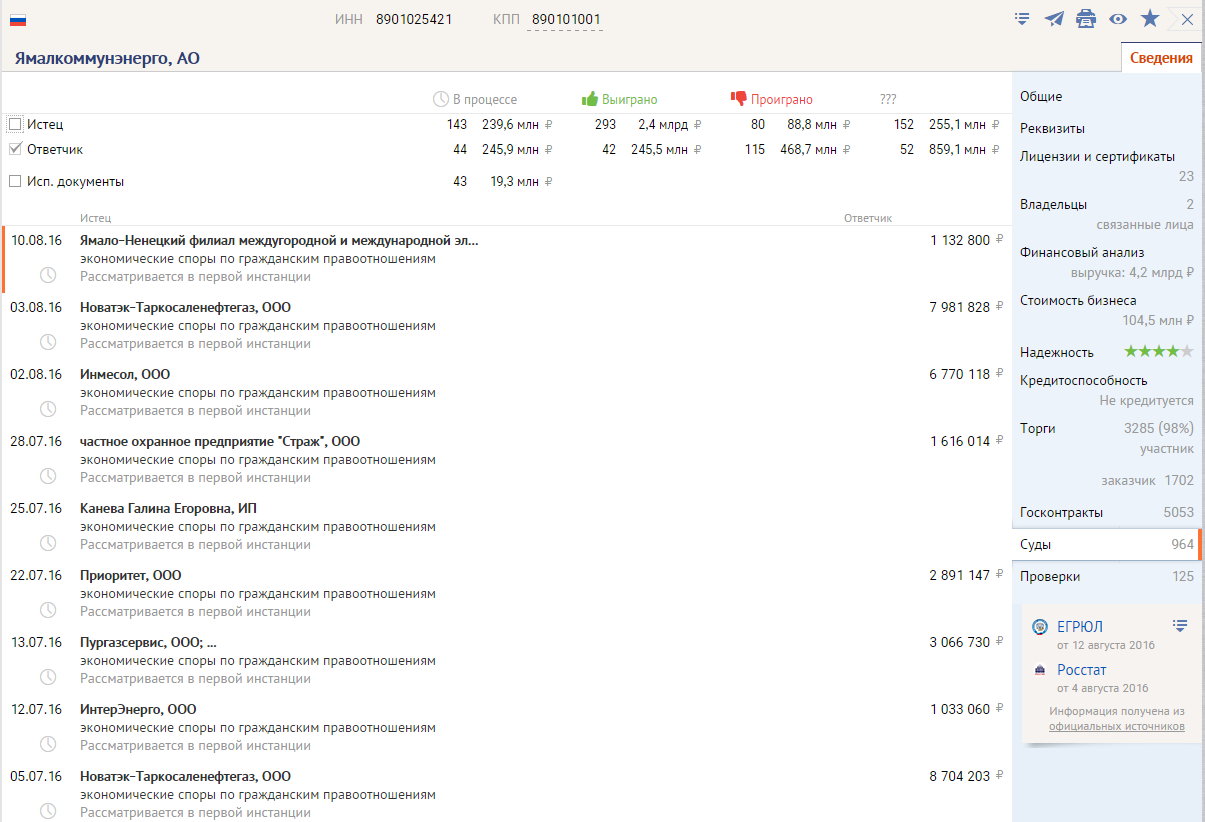Tick the Исп. документы checkbox
This screenshot has height=822, width=1205.
pos(15,182)
